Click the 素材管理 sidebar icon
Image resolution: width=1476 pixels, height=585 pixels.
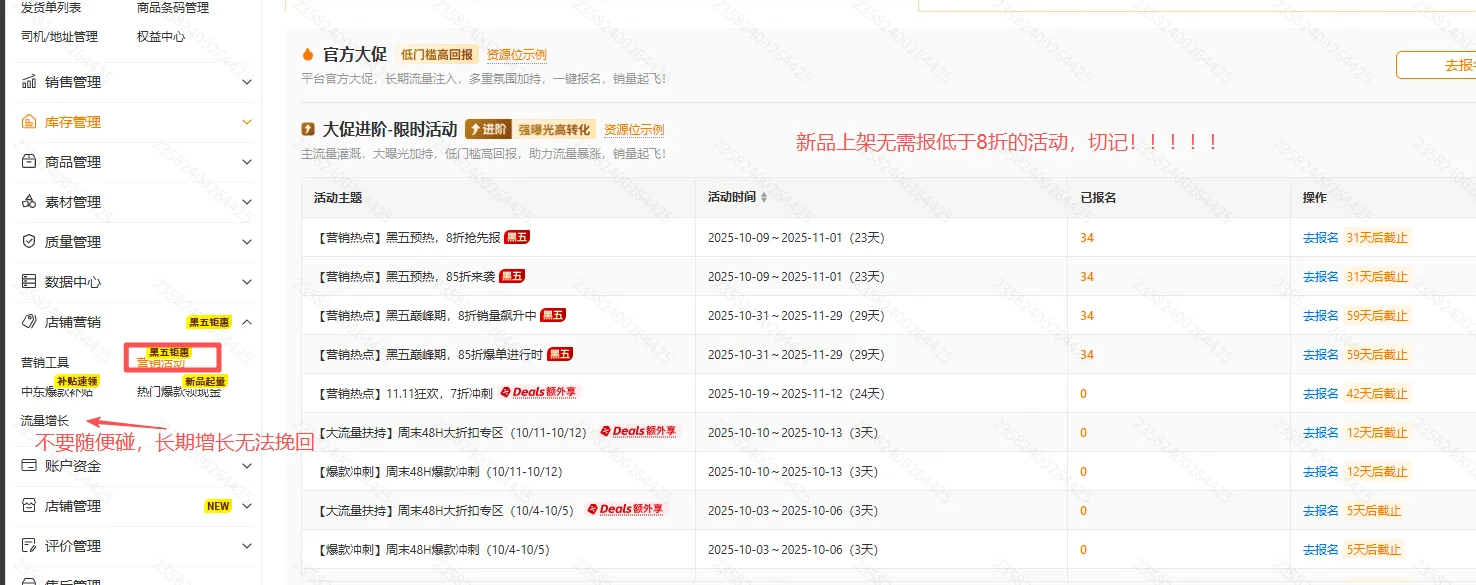(x=29, y=202)
